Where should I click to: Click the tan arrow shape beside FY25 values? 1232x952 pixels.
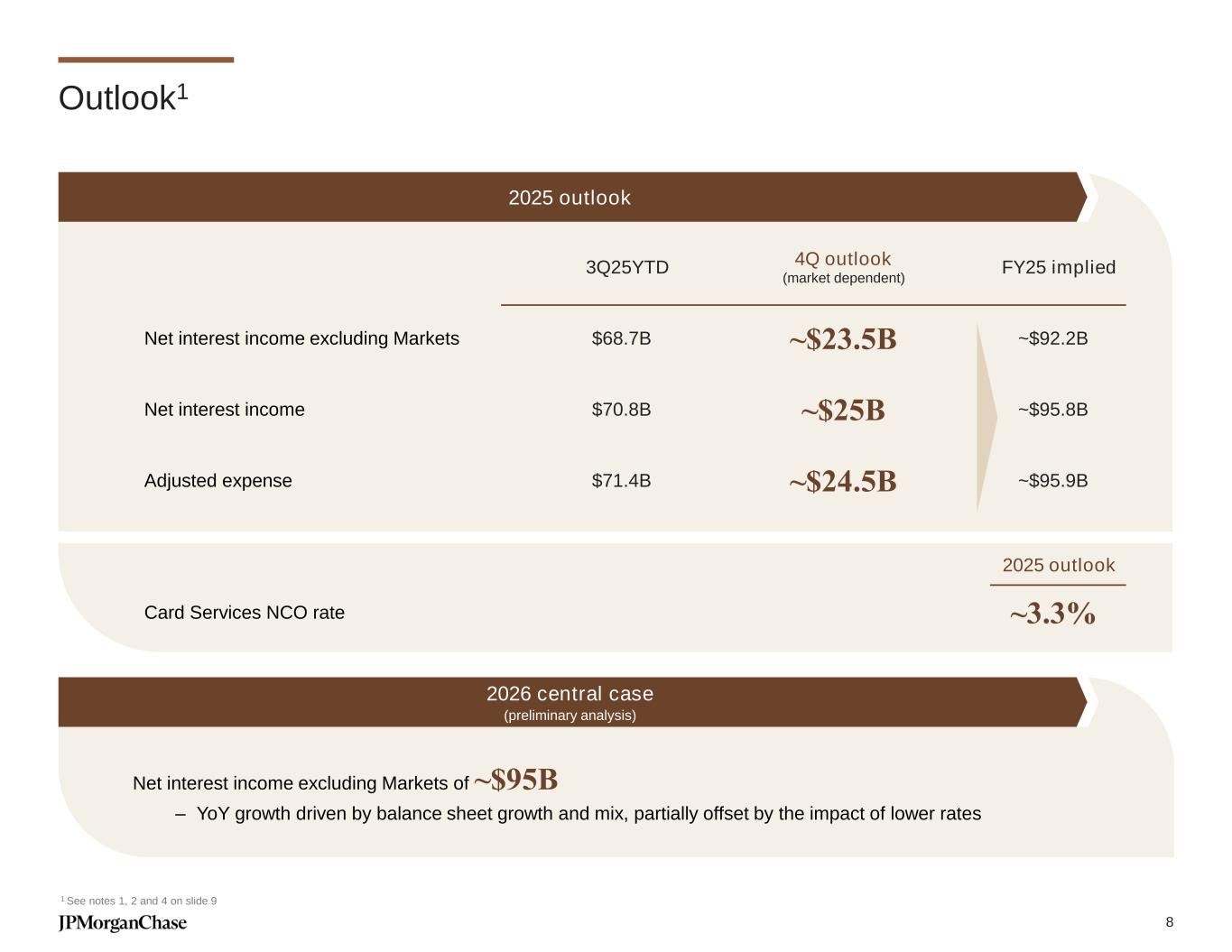[x=986, y=417]
